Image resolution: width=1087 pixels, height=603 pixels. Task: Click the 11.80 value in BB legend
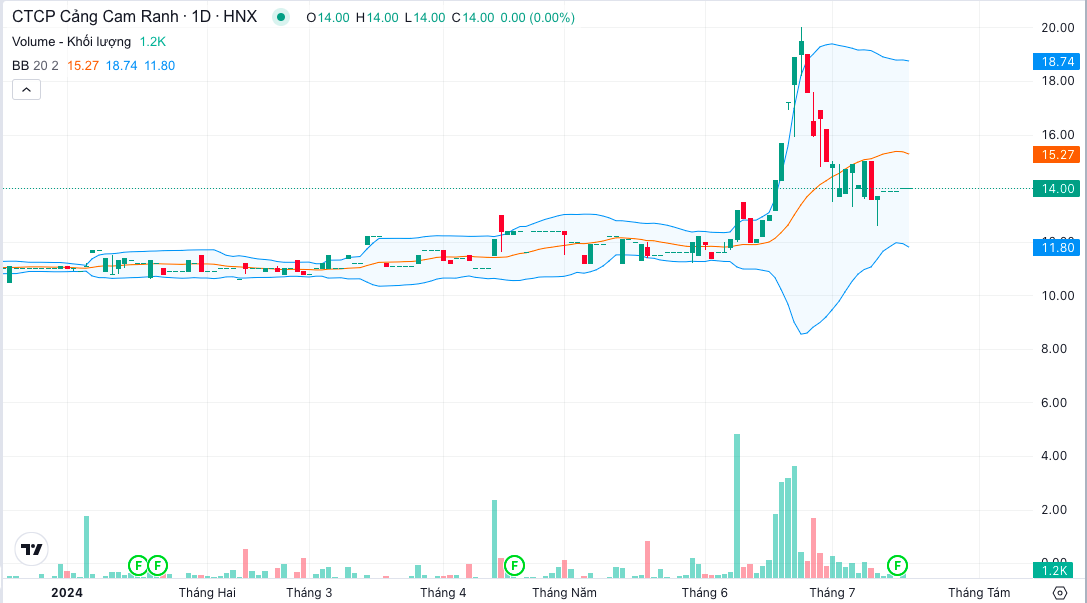tap(159, 66)
